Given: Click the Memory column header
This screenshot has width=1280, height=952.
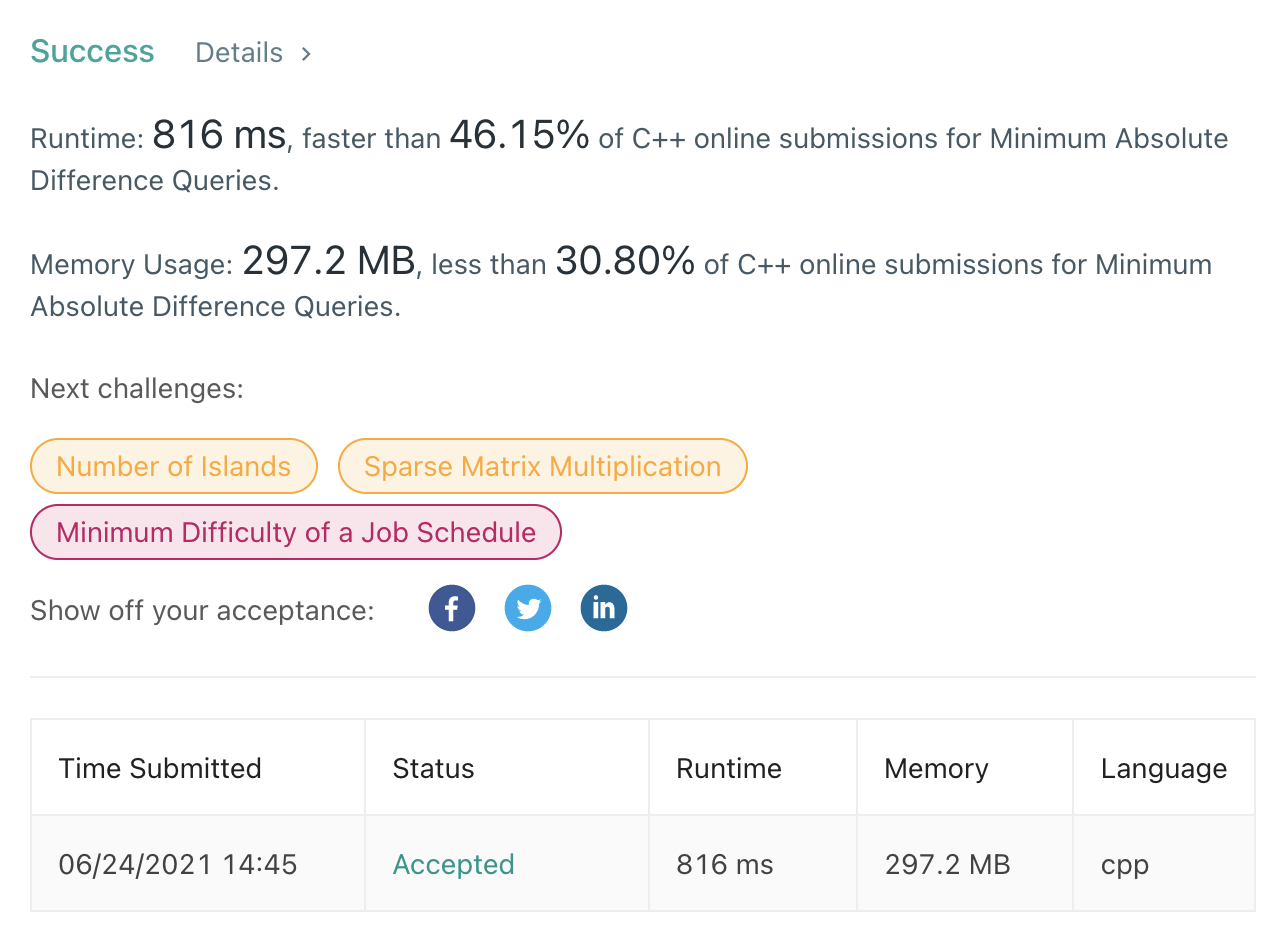Looking at the screenshot, I should (936, 768).
